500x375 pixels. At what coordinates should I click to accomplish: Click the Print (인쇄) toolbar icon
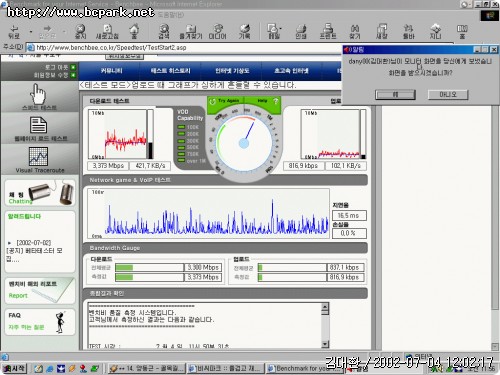click(x=301, y=31)
